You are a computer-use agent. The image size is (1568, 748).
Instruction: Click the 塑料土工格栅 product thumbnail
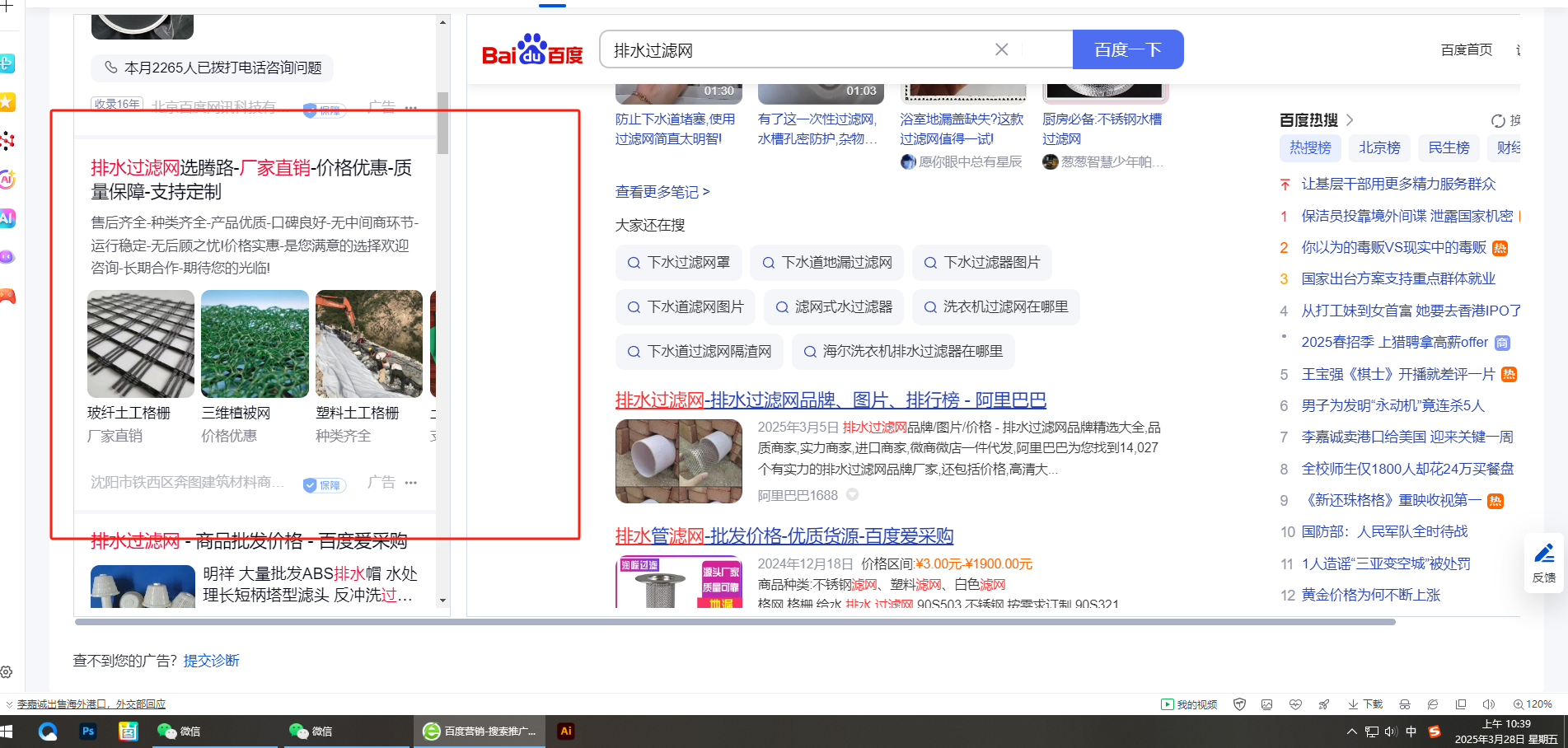369,344
